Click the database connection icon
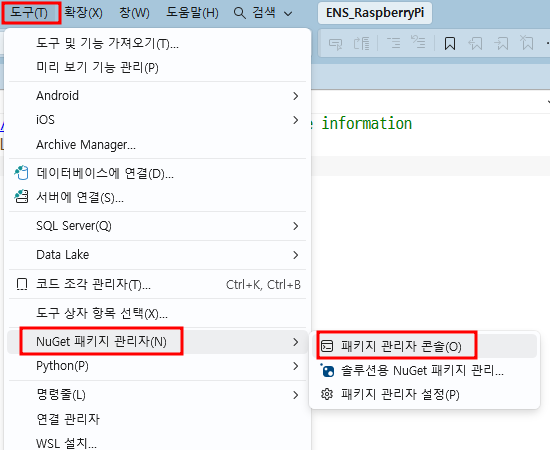550x450 pixels. pos(21,173)
